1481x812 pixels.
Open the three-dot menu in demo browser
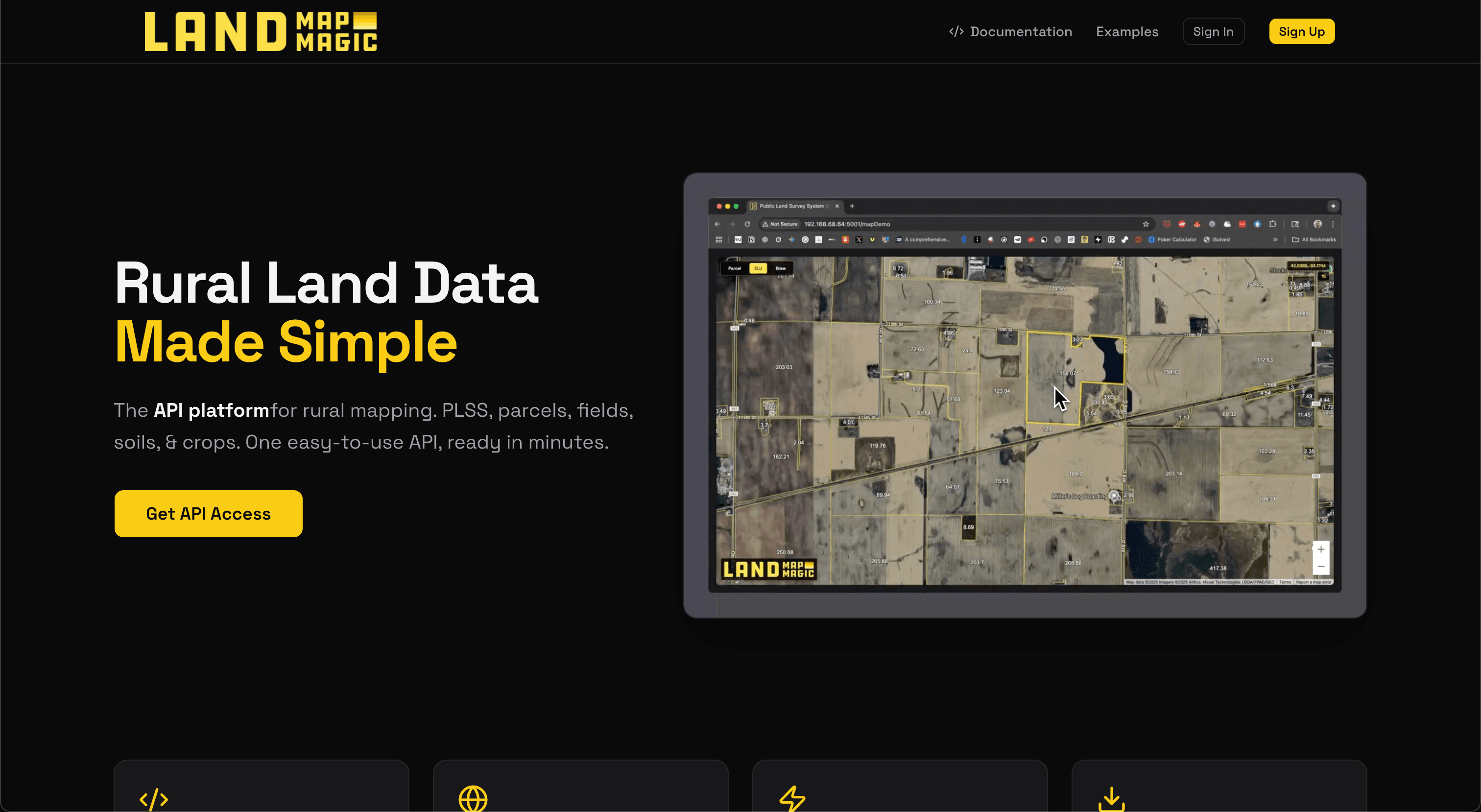pyautogui.click(x=1333, y=224)
